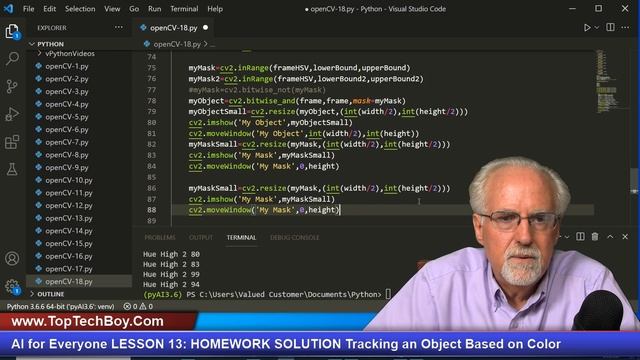This screenshot has height=360, width=640.
Task: Switch to the DEBUG CONSOLE tab
Action: [295, 238]
